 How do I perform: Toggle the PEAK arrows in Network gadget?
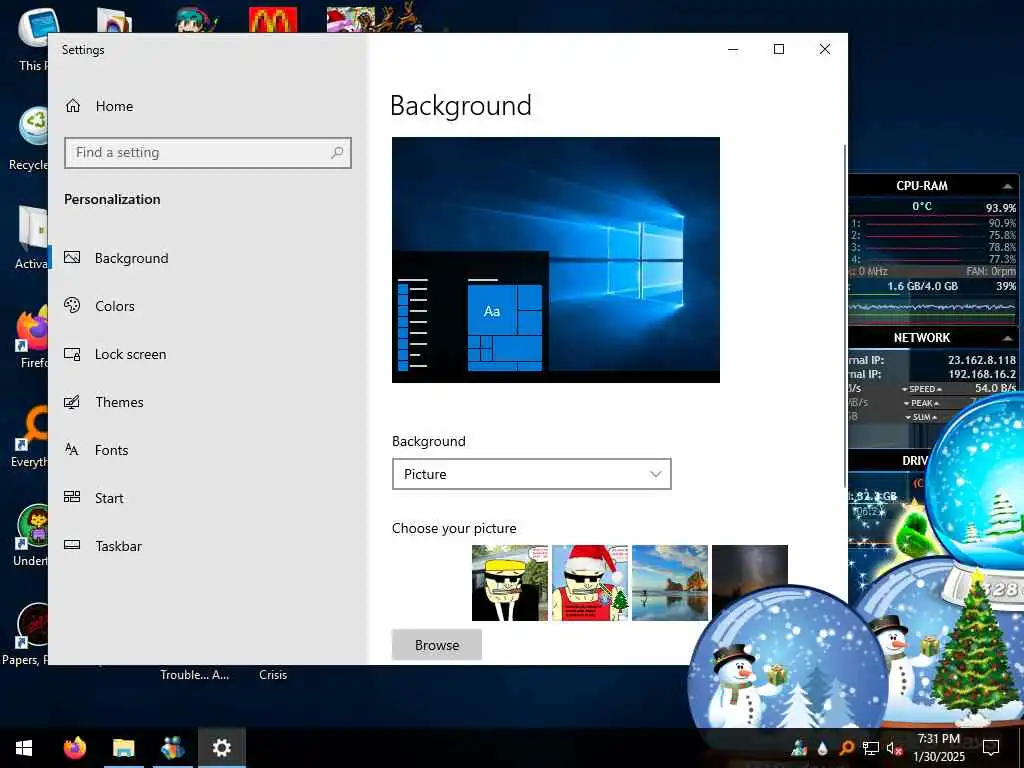922,403
